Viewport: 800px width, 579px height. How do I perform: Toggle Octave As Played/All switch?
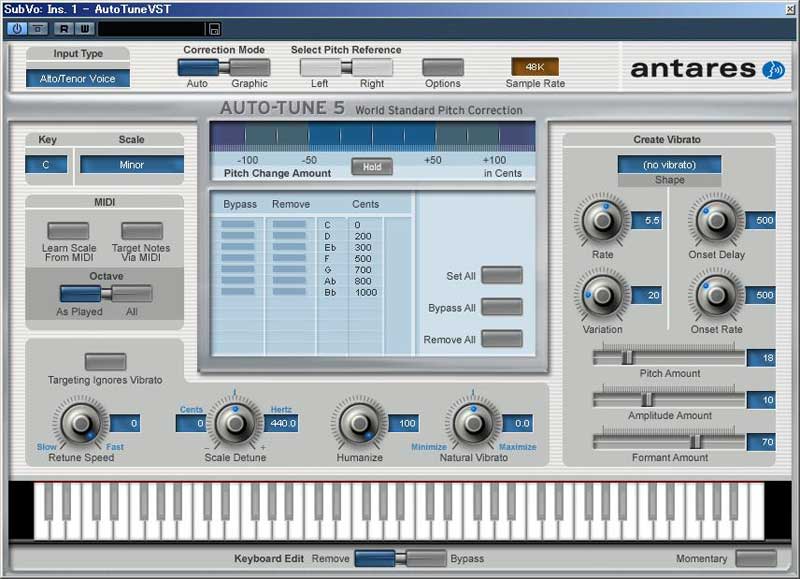point(106,294)
